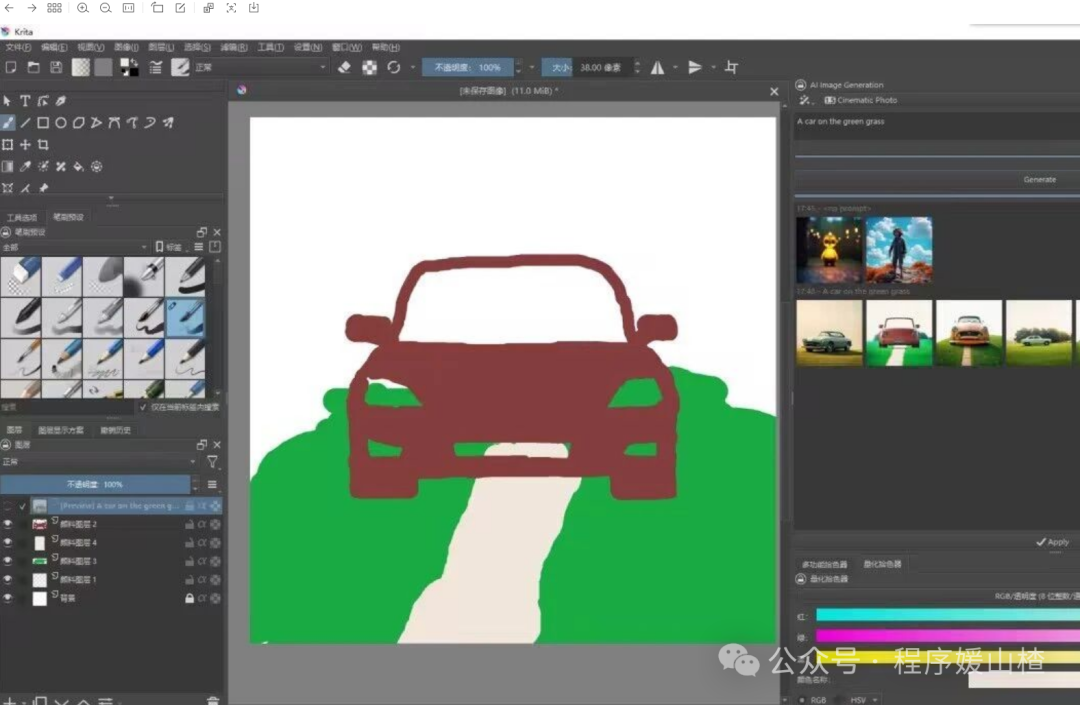Toggle the preserve alpha checkerboard icon

(x=370, y=67)
